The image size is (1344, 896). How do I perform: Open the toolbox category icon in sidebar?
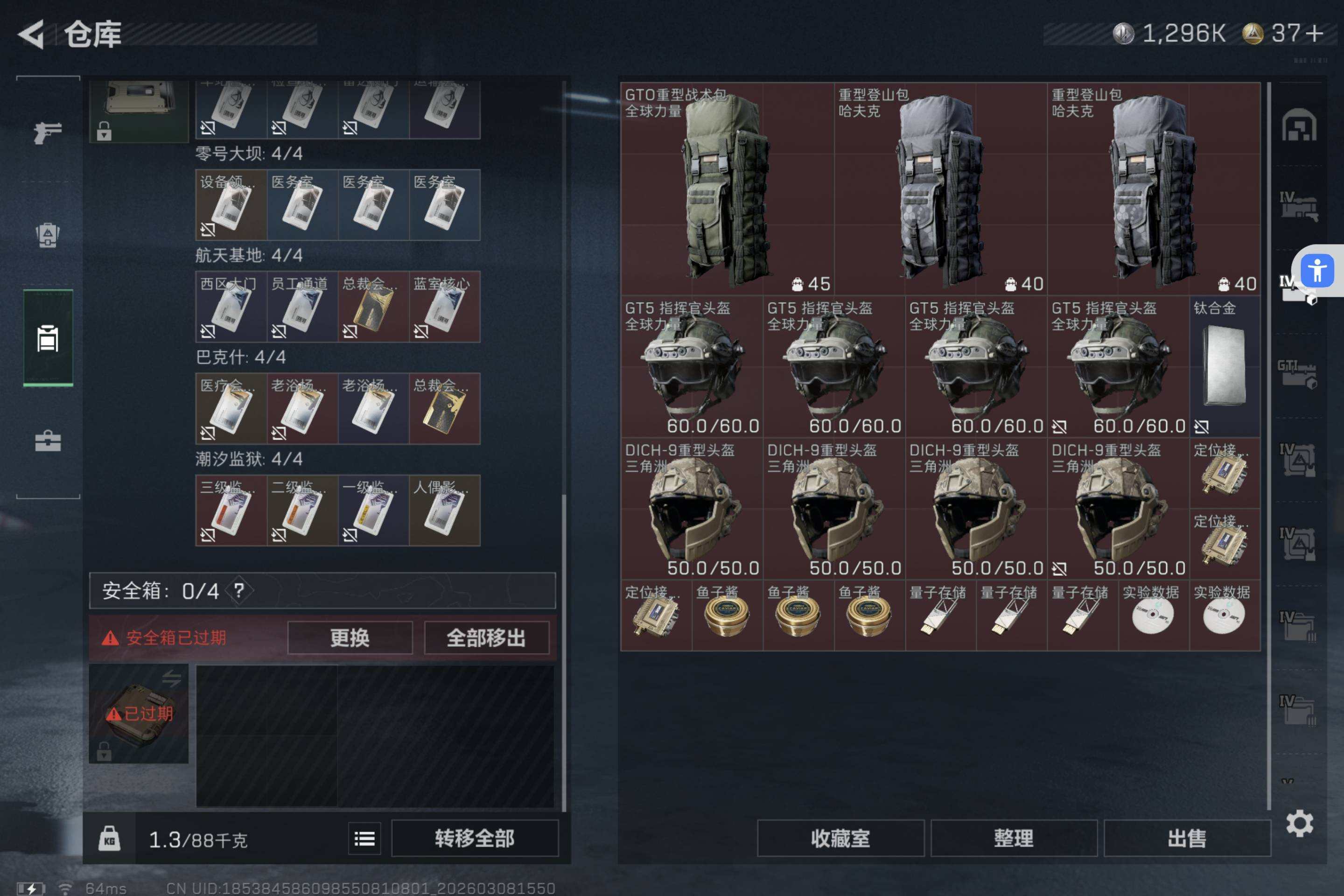(x=48, y=441)
